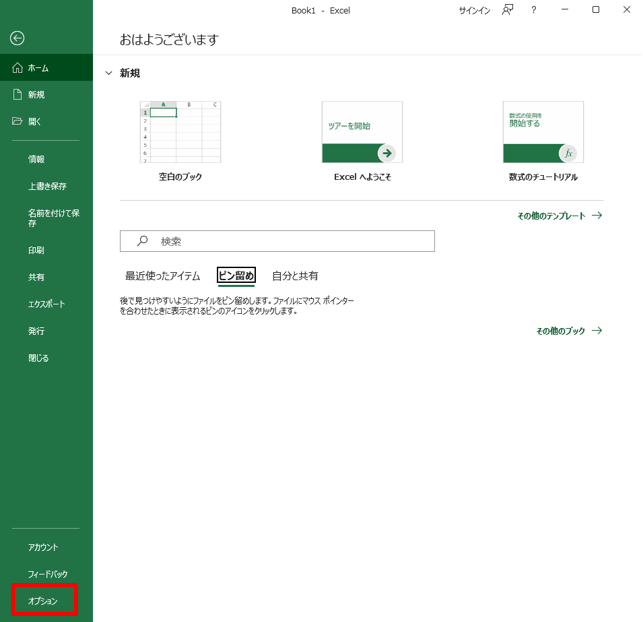Click the fx icon on the formula tutorial card
The image size is (643, 622).
(x=568, y=153)
